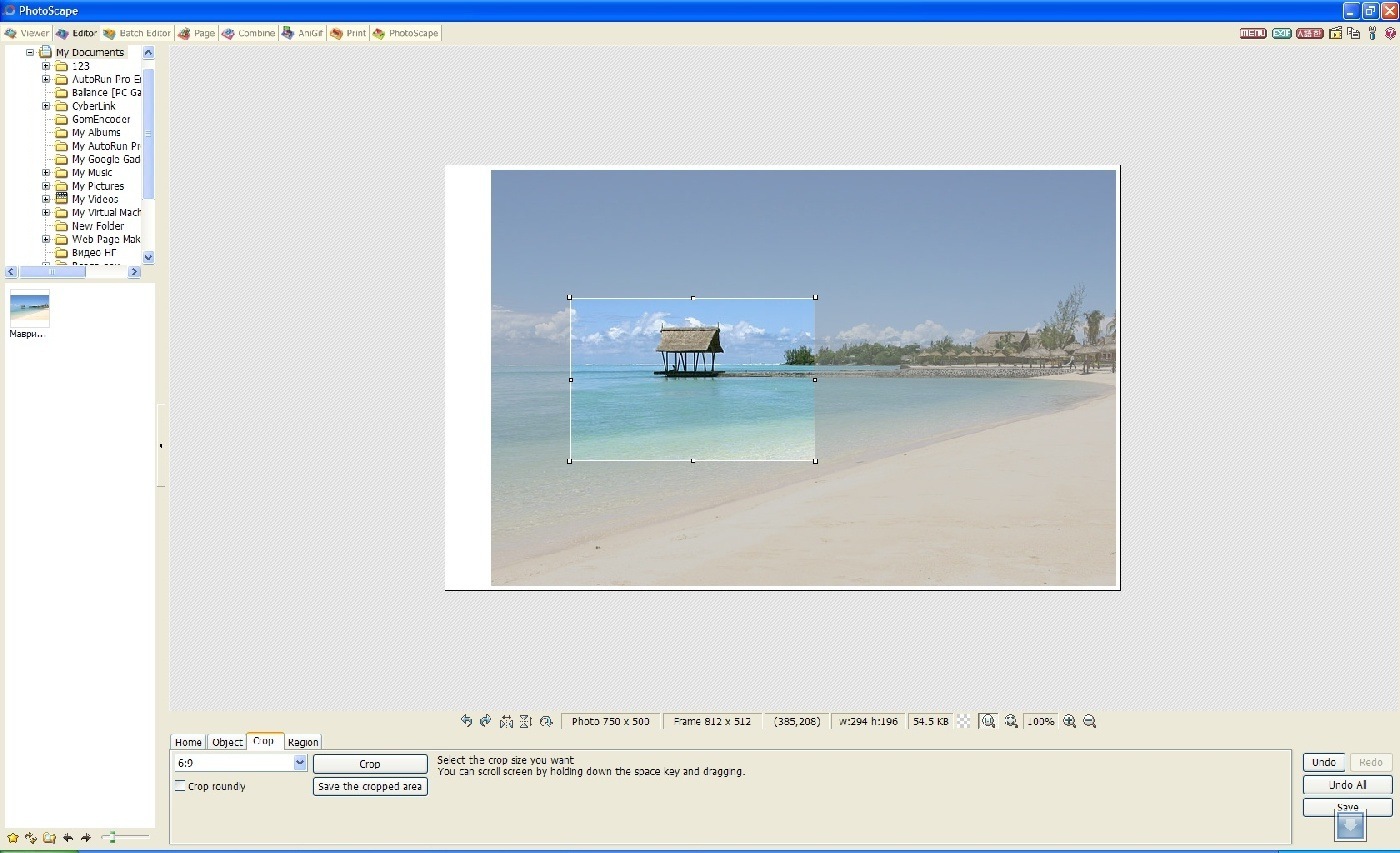Click the Undo button
Screen dimensions: 1400x853
click(1324, 762)
